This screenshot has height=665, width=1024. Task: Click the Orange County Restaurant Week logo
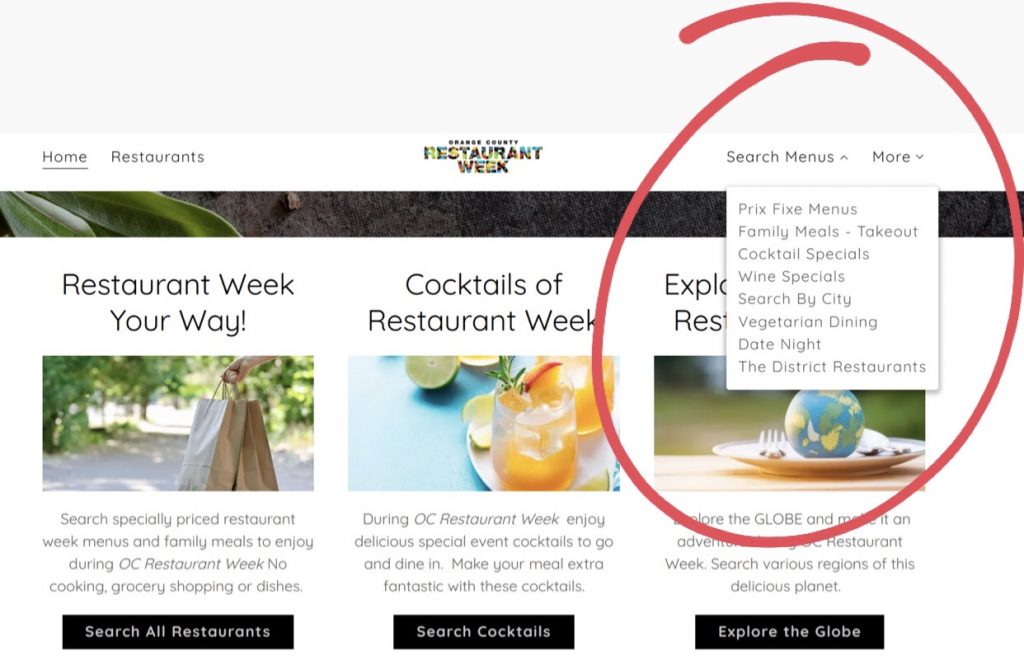click(483, 157)
